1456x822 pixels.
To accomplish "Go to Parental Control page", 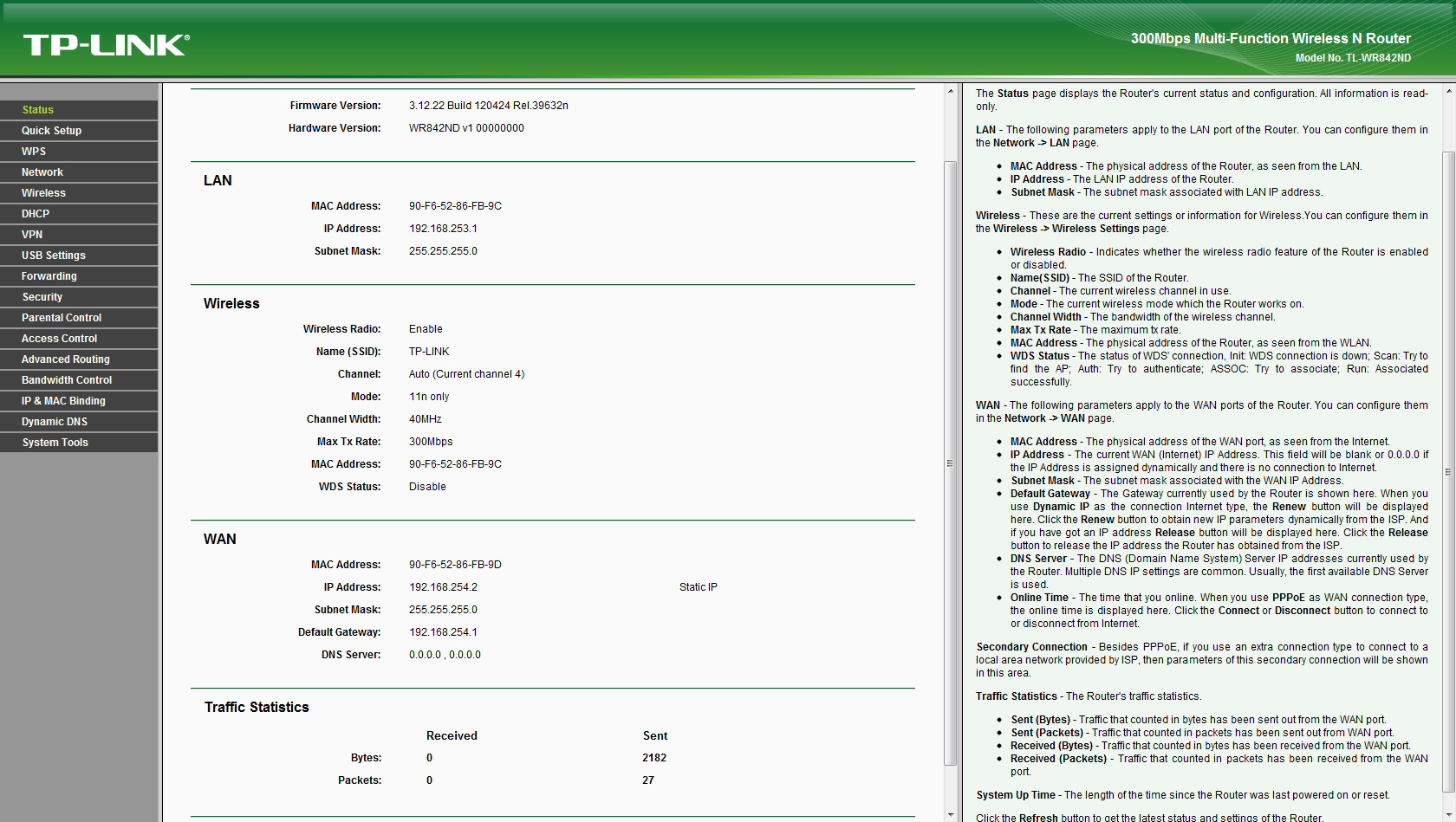I will pos(79,318).
